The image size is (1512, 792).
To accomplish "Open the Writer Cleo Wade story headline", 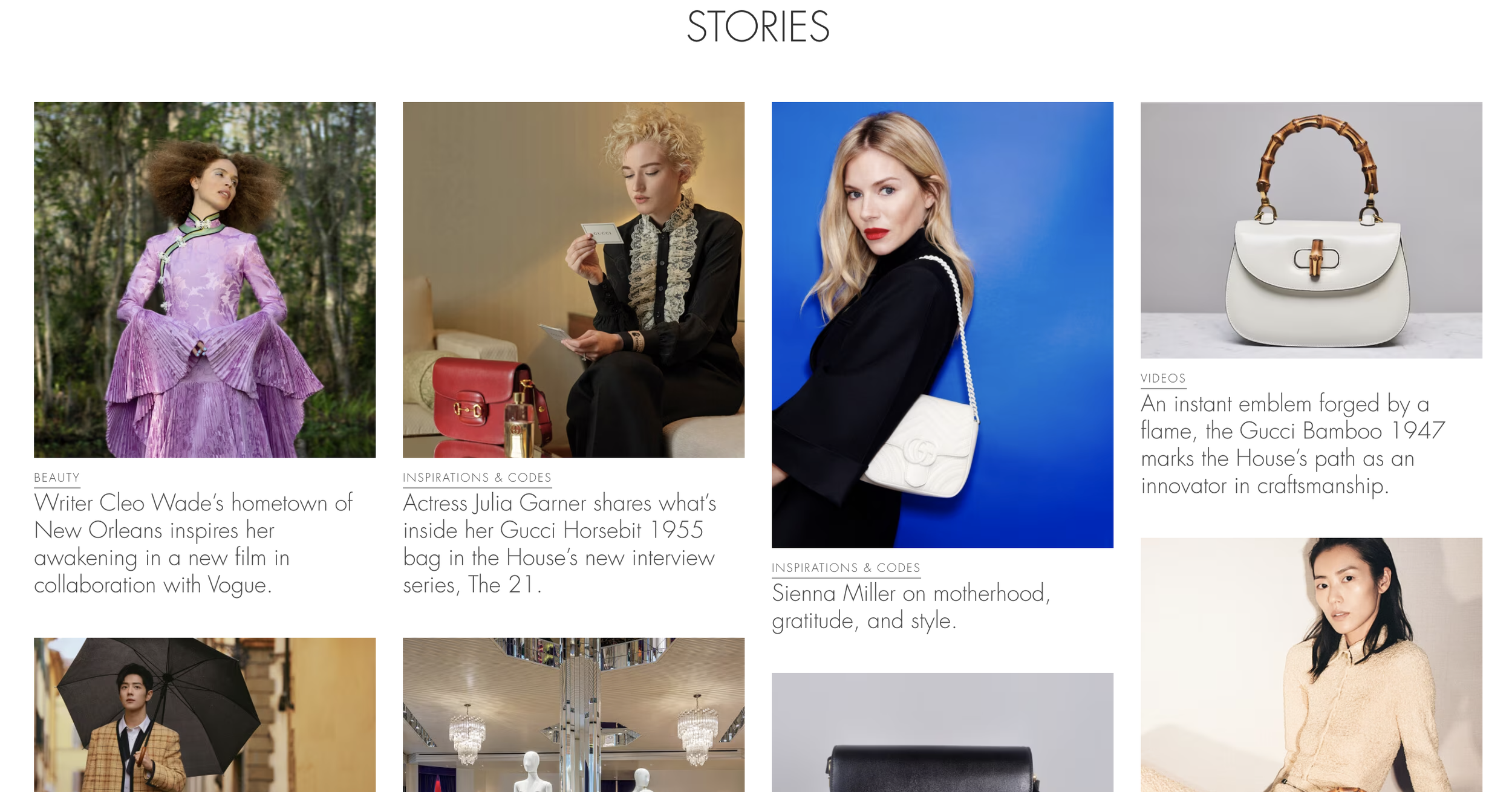I will pos(194,544).
